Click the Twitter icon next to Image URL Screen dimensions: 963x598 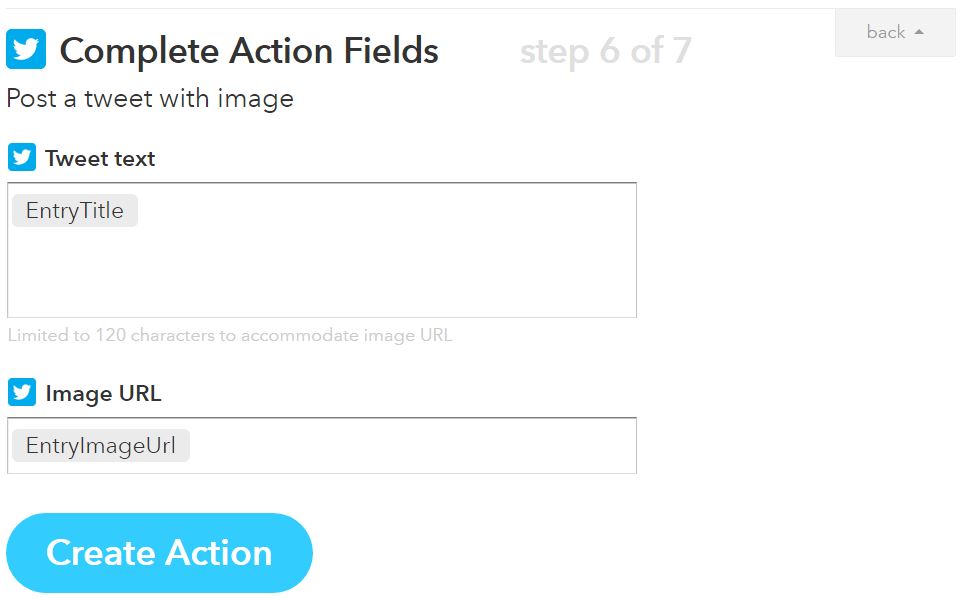coord(21,392)
